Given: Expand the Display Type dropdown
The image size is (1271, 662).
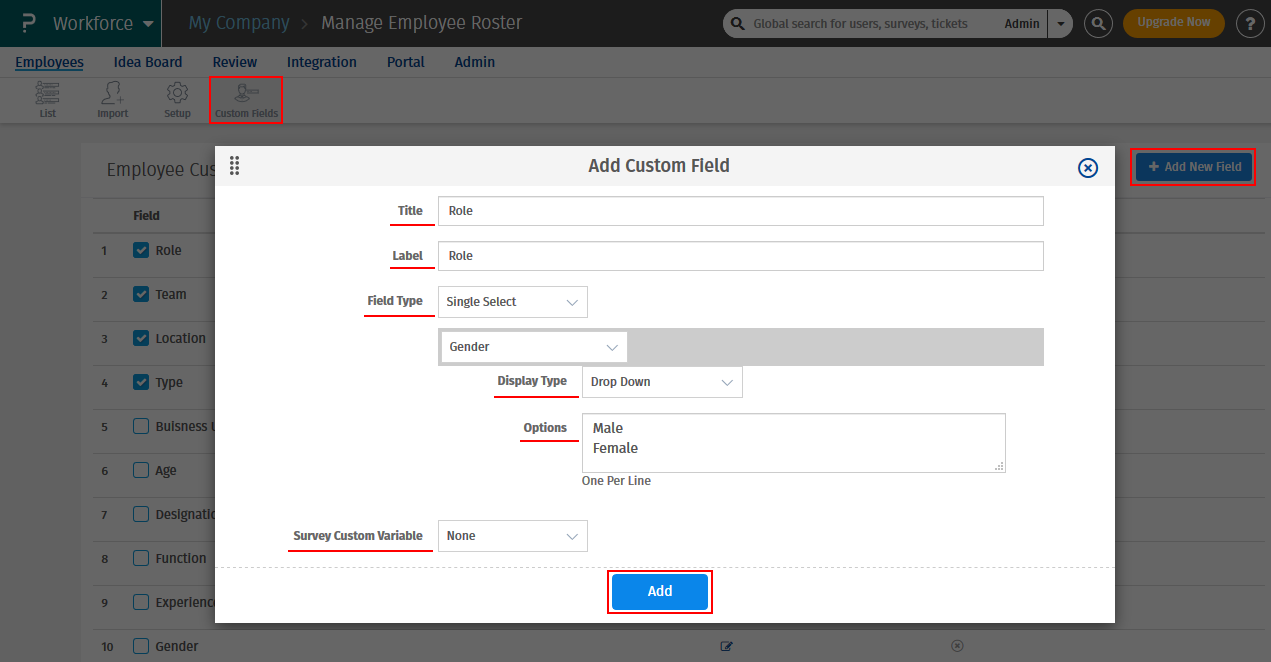Looking at the screenshot, I should (x=662, y=381).
